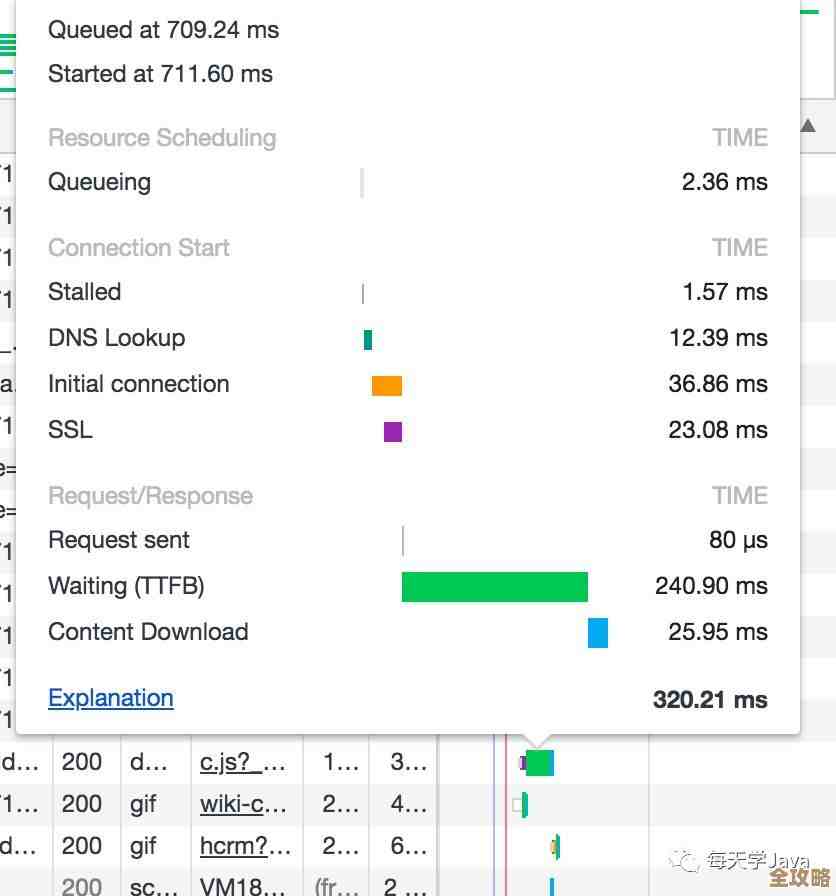The image size is (836, 896).
Task: Click the blue Content Download bar
Action: (x=598, y=633)
